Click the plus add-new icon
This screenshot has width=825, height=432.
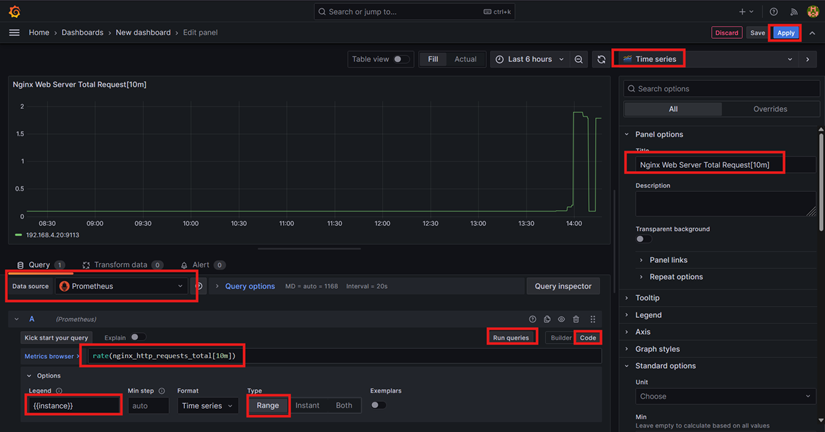tap(742, 12)
